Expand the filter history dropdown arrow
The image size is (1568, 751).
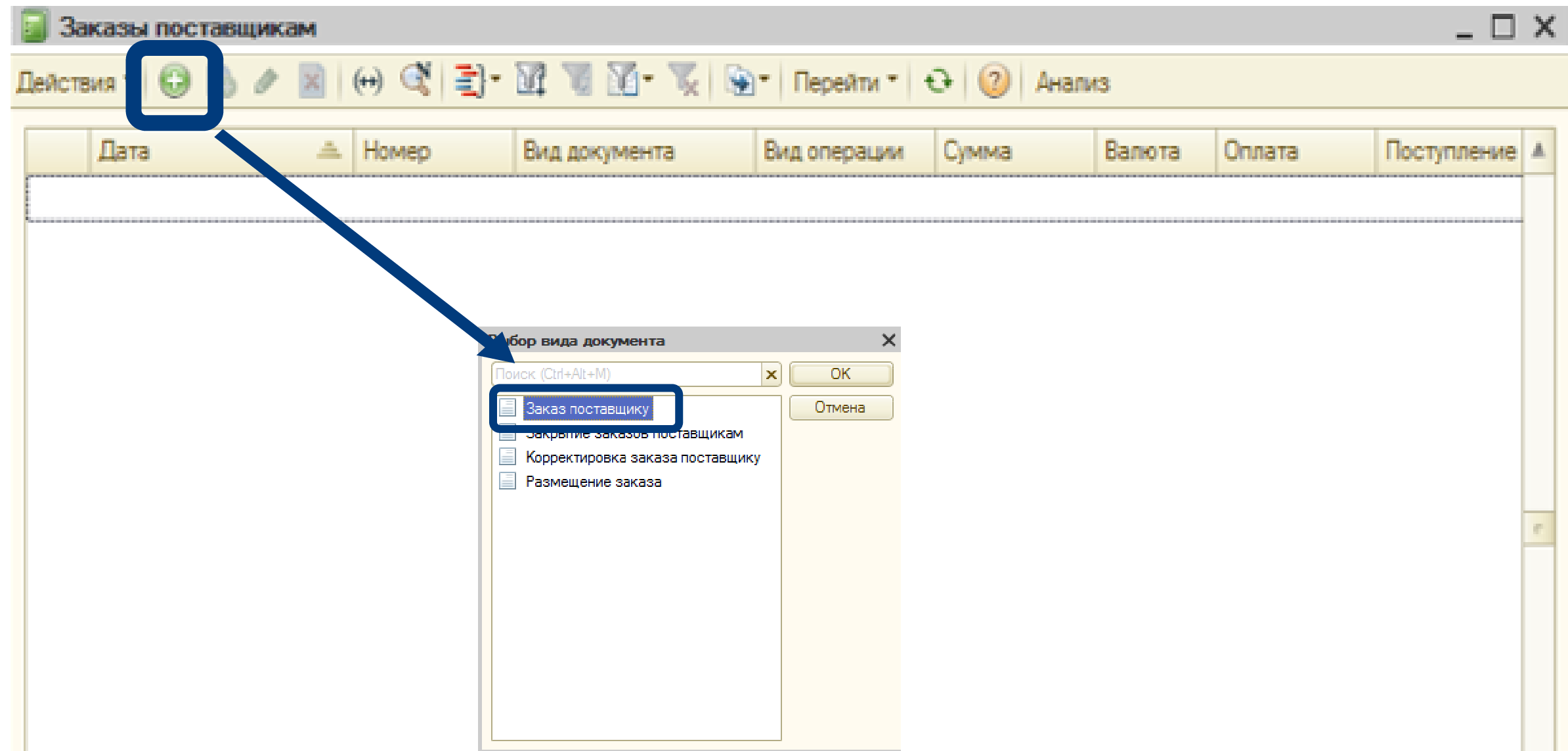point(648,80)
